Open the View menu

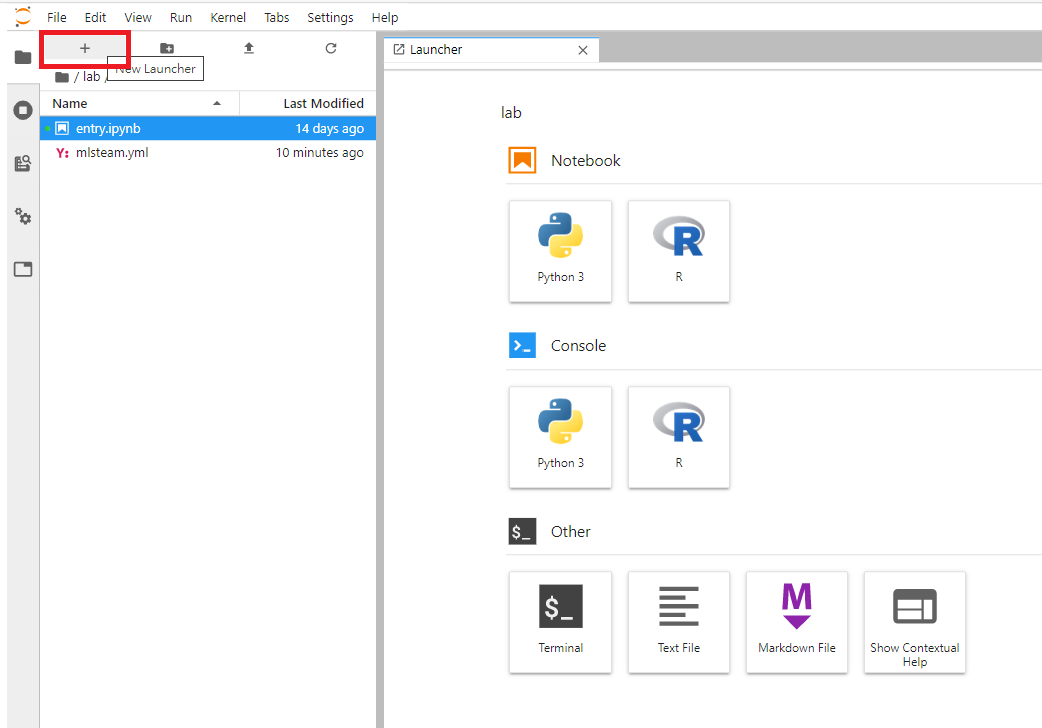click(x=138, y=17)
